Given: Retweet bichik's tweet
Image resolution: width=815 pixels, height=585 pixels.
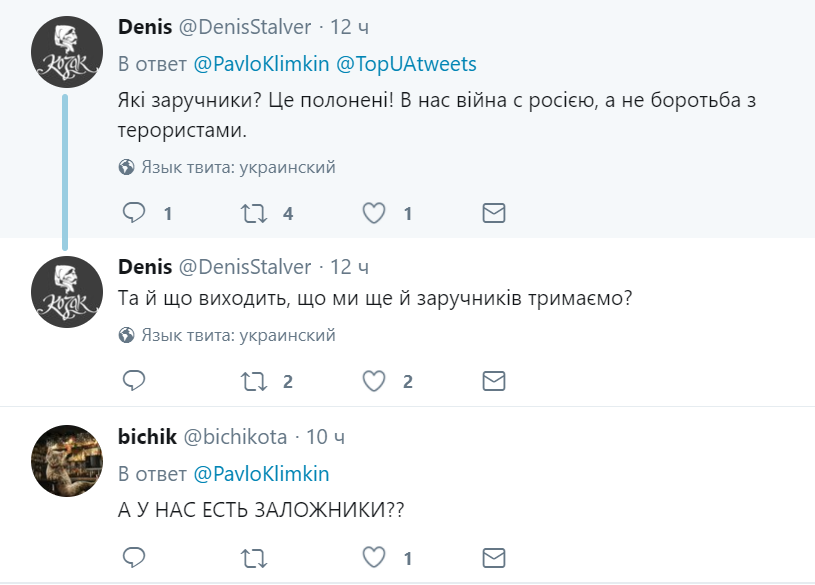Looking at the screenshot, I should [x=253, y=556].
